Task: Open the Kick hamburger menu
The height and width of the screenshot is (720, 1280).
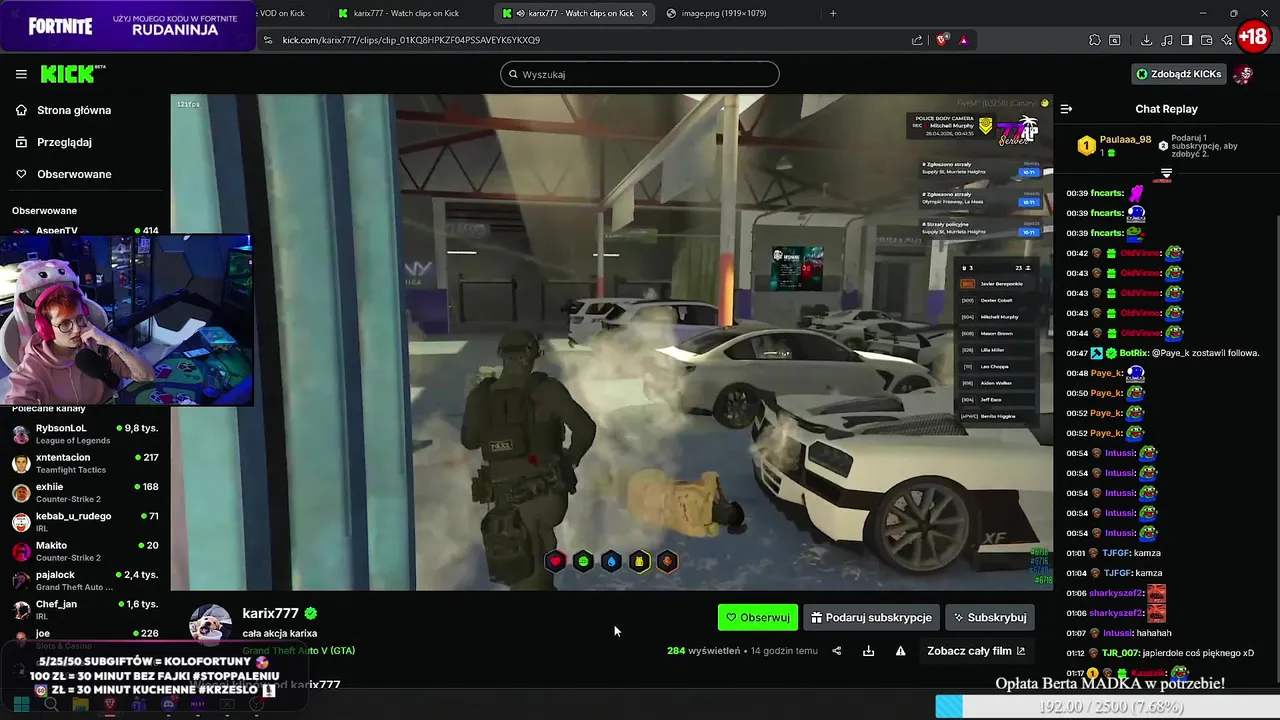Action: pos(21,74)
